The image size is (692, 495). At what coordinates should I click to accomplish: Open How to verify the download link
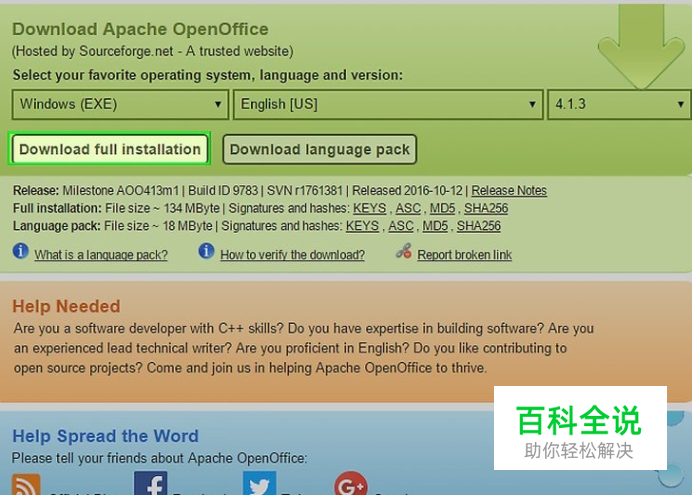click(x=292, y=255)
